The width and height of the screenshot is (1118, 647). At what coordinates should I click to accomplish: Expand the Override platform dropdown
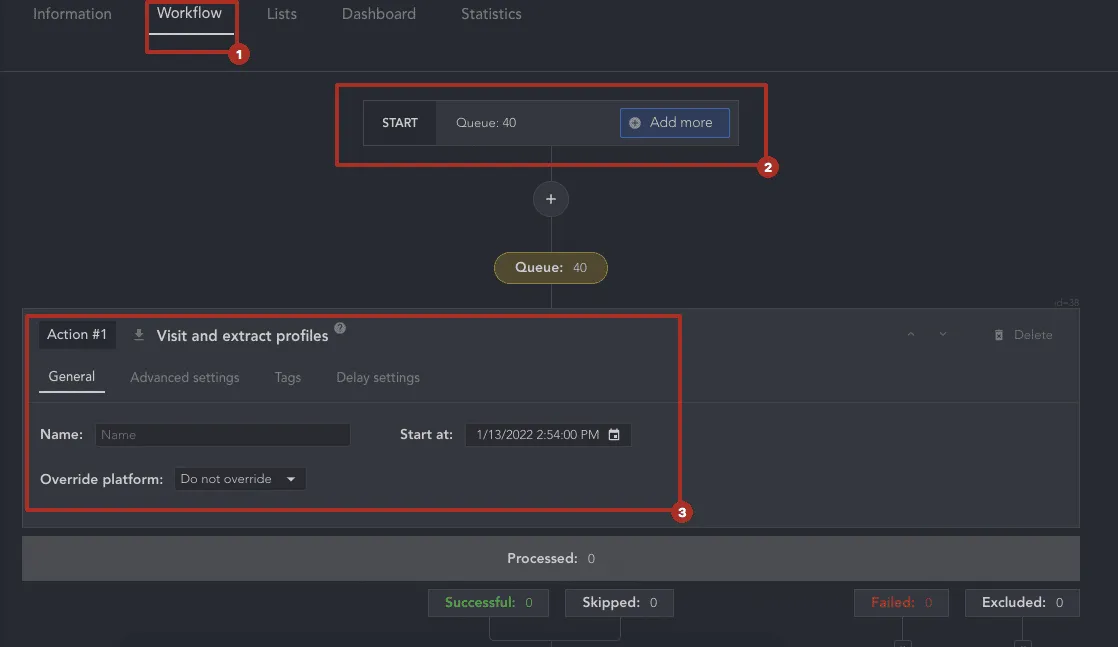240,479
